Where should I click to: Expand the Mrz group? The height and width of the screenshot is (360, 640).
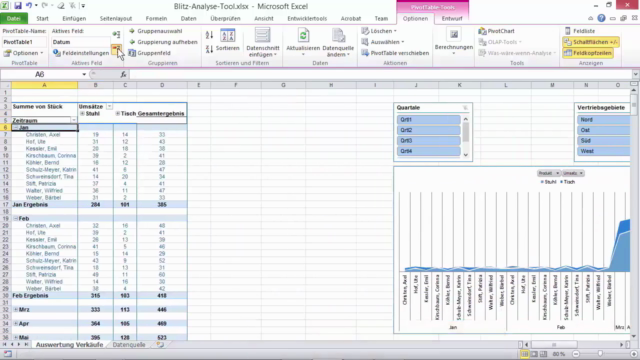(16, 310)
